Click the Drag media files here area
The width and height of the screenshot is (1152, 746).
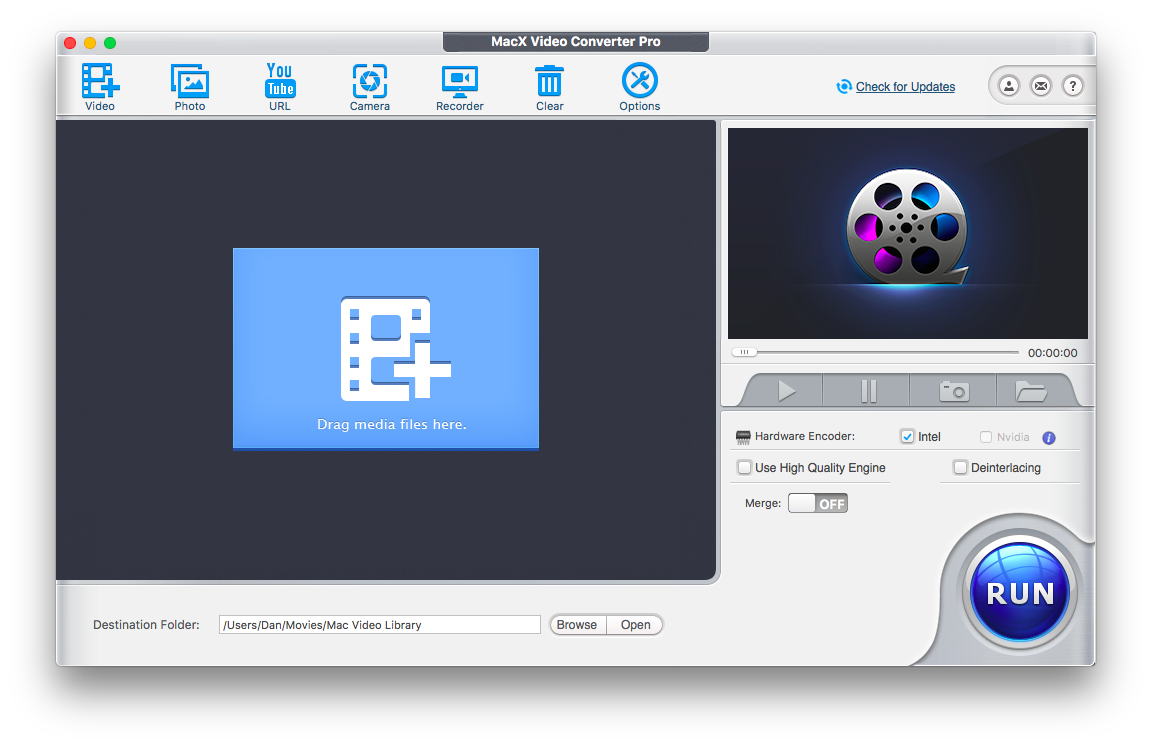[386, 348]
